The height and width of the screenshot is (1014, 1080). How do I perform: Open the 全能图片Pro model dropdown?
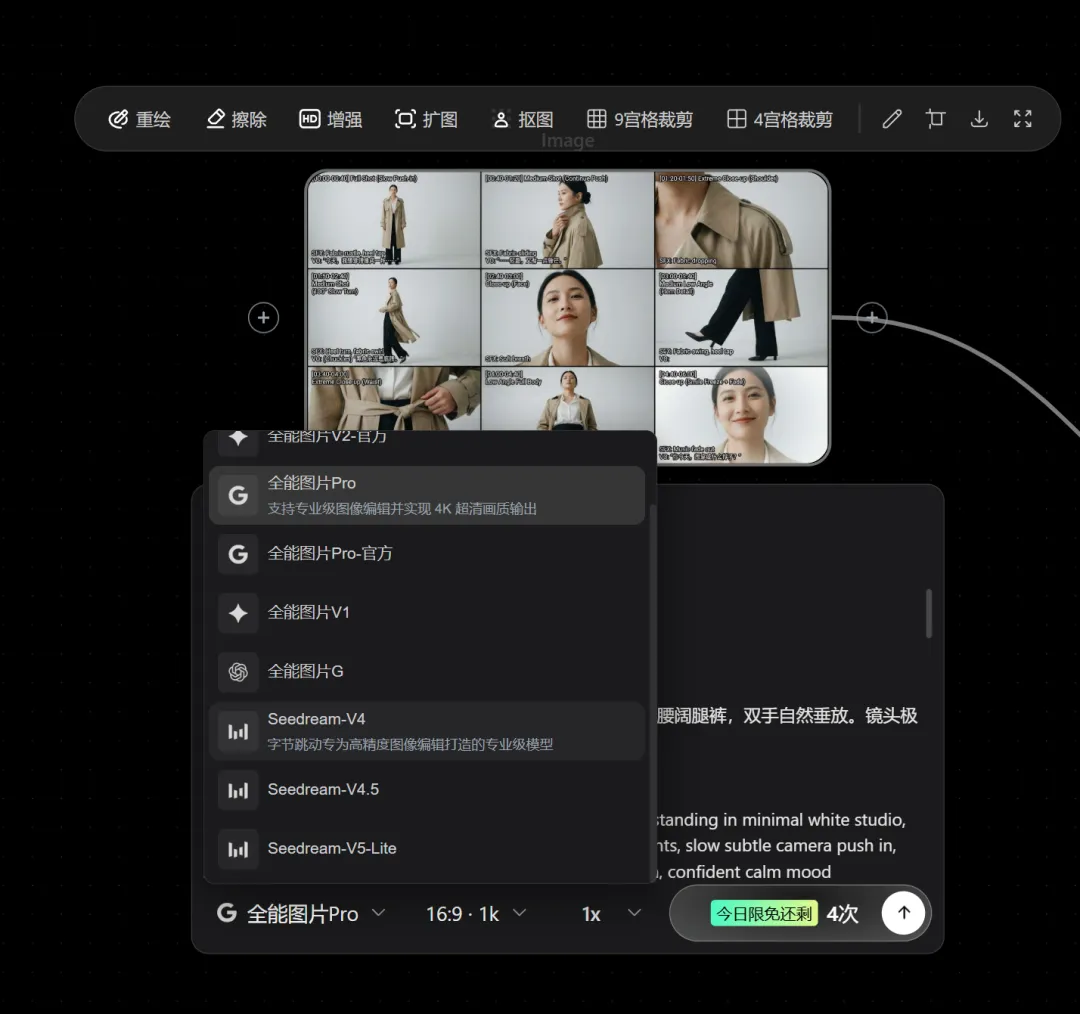pyautogui.click(x=301, y=913)
